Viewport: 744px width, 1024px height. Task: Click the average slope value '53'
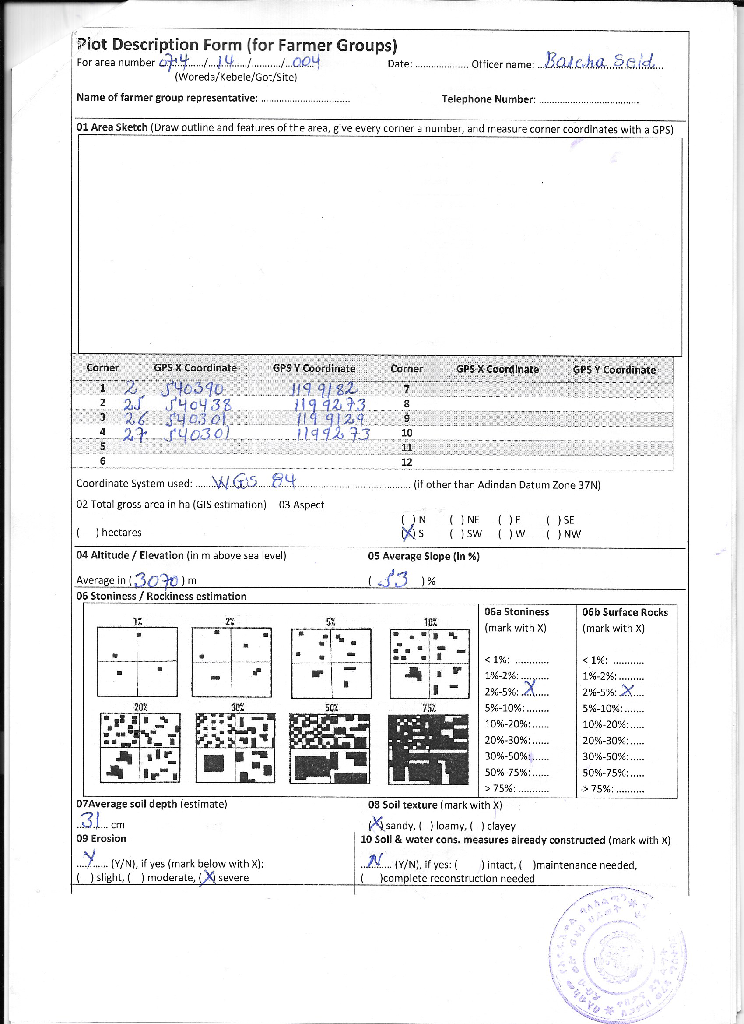pyautogui.click(x=394, y=579)
